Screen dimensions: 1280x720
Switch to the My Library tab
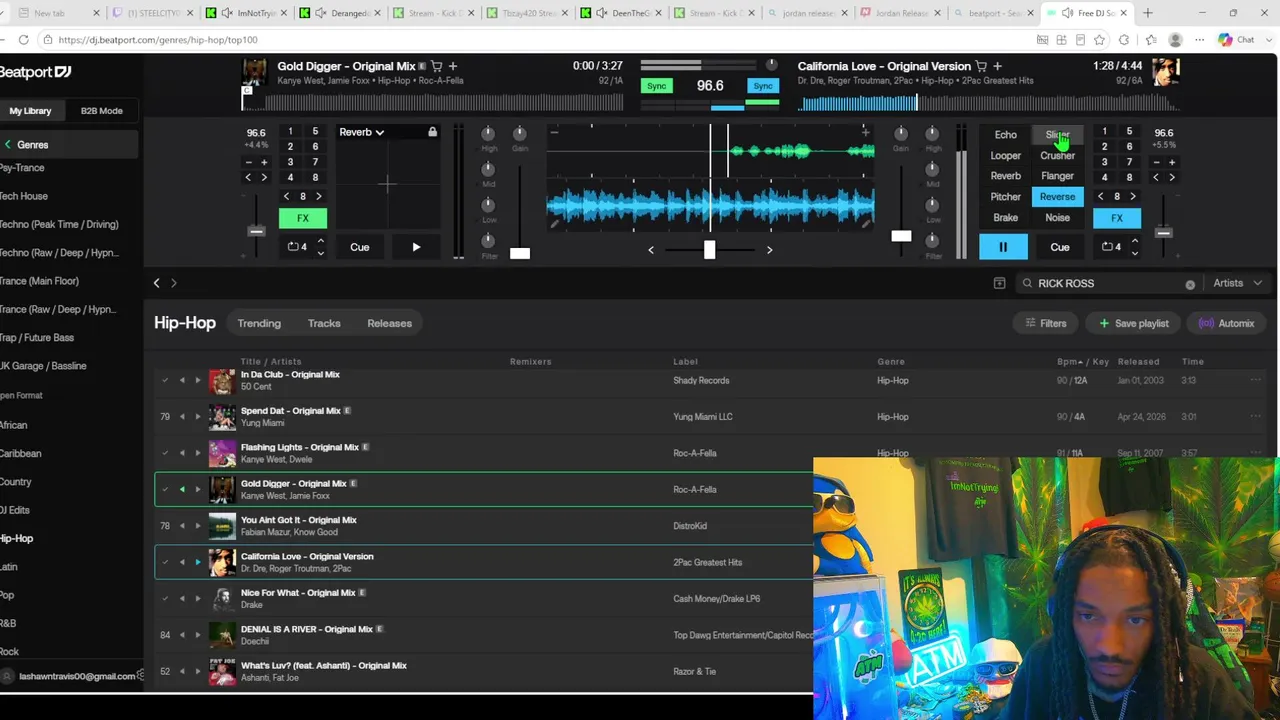tap(31, 111)
